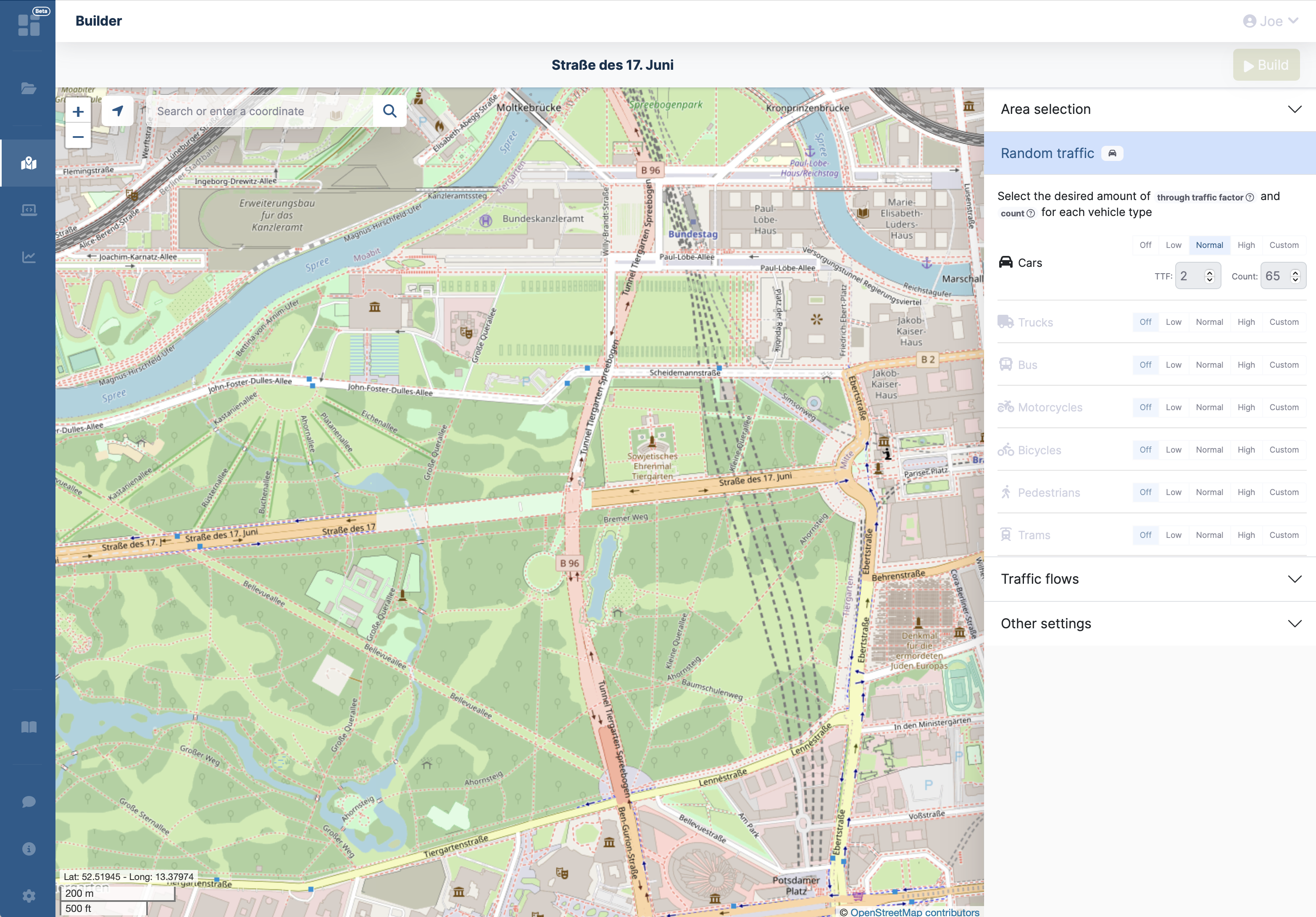Set Pedestrians traffic to Normal
1316x917 pixels.
coord(1209,492)
